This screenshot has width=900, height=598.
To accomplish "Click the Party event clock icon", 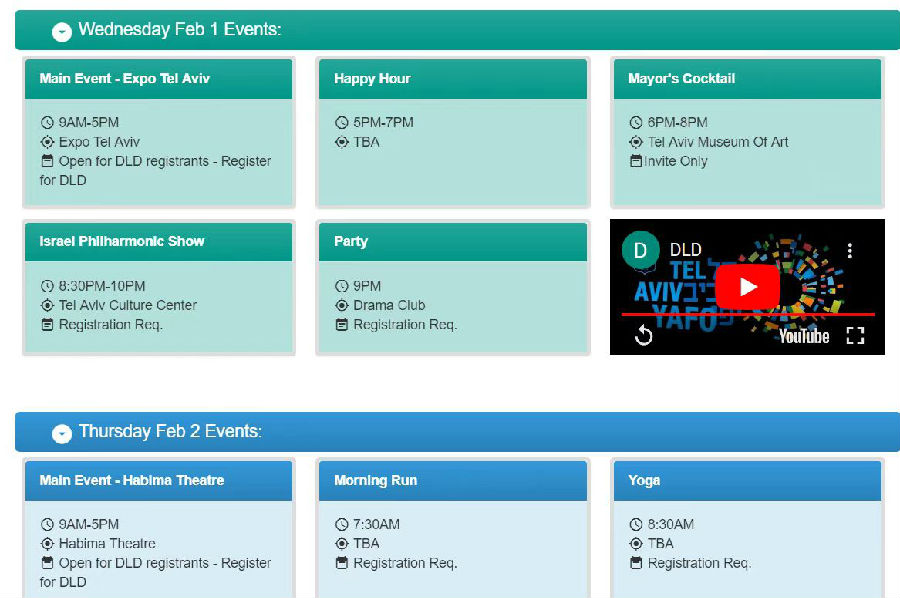I will click(x=342, y=286).
